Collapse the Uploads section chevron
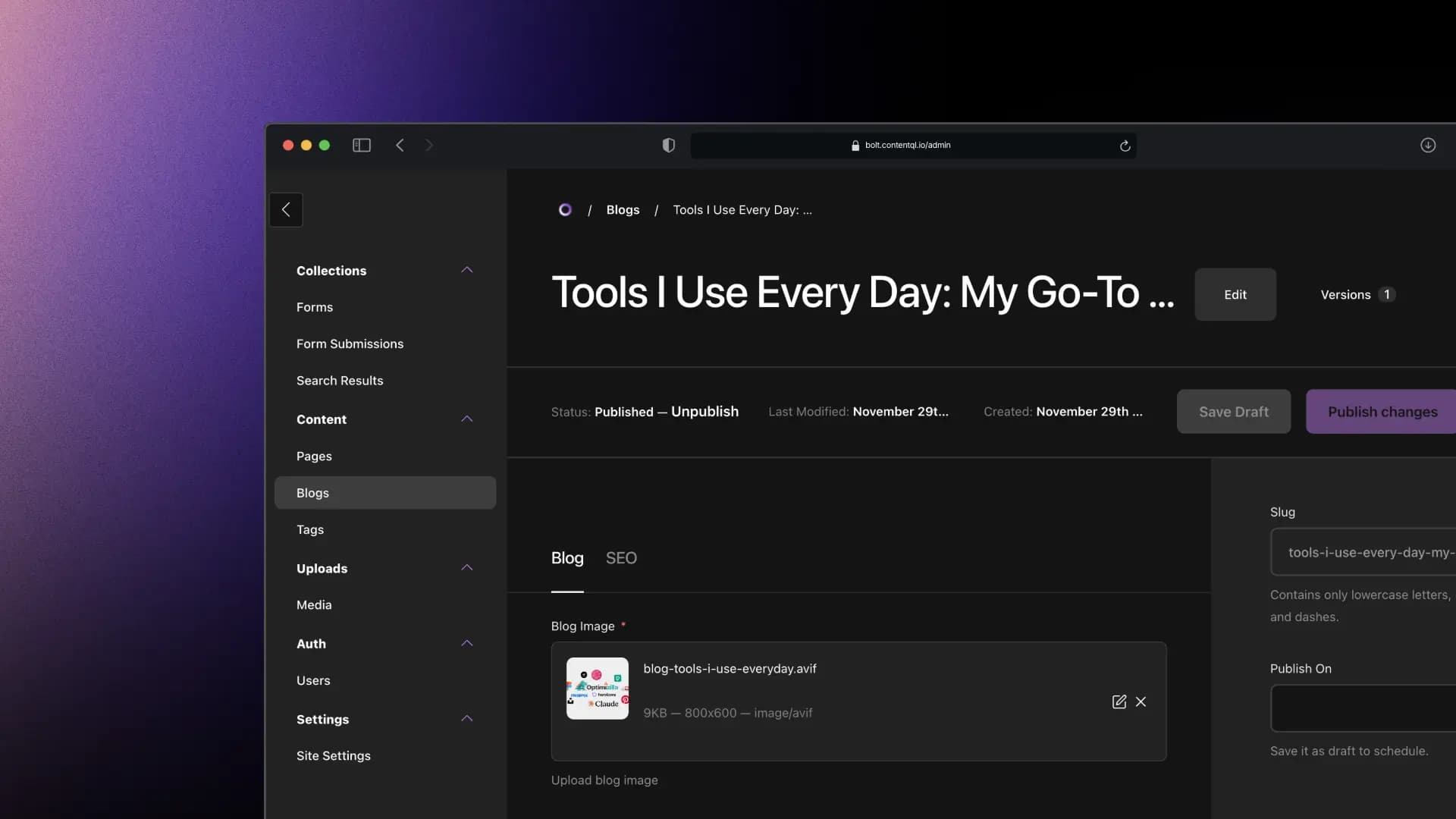 click(467, 567)
